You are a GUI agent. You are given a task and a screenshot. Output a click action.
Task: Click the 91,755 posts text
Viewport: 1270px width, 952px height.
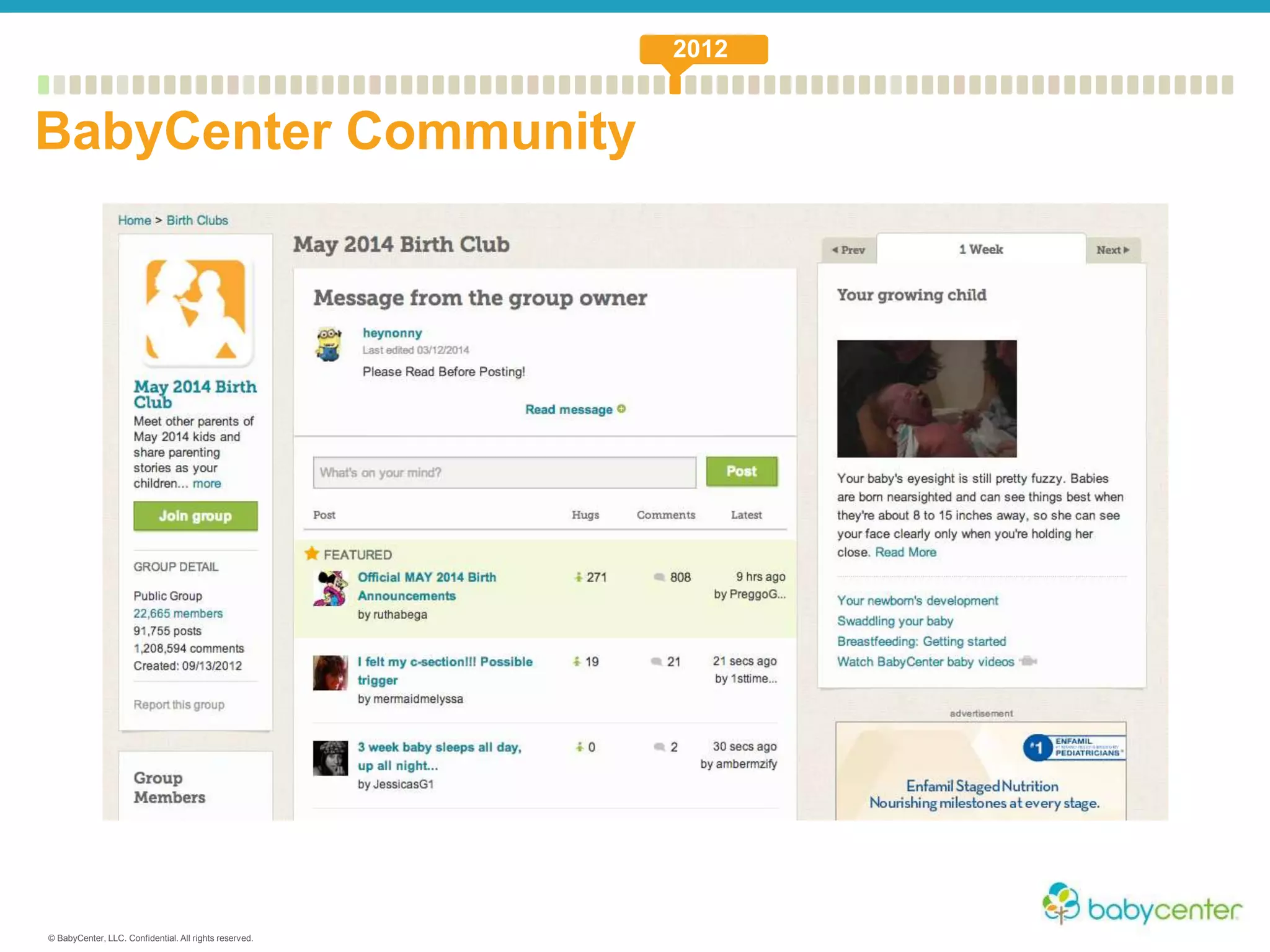click(167, 630)
